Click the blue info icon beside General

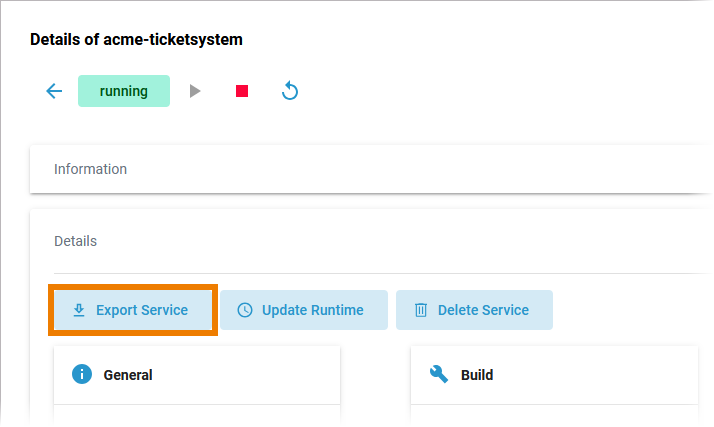pos(82,374)
